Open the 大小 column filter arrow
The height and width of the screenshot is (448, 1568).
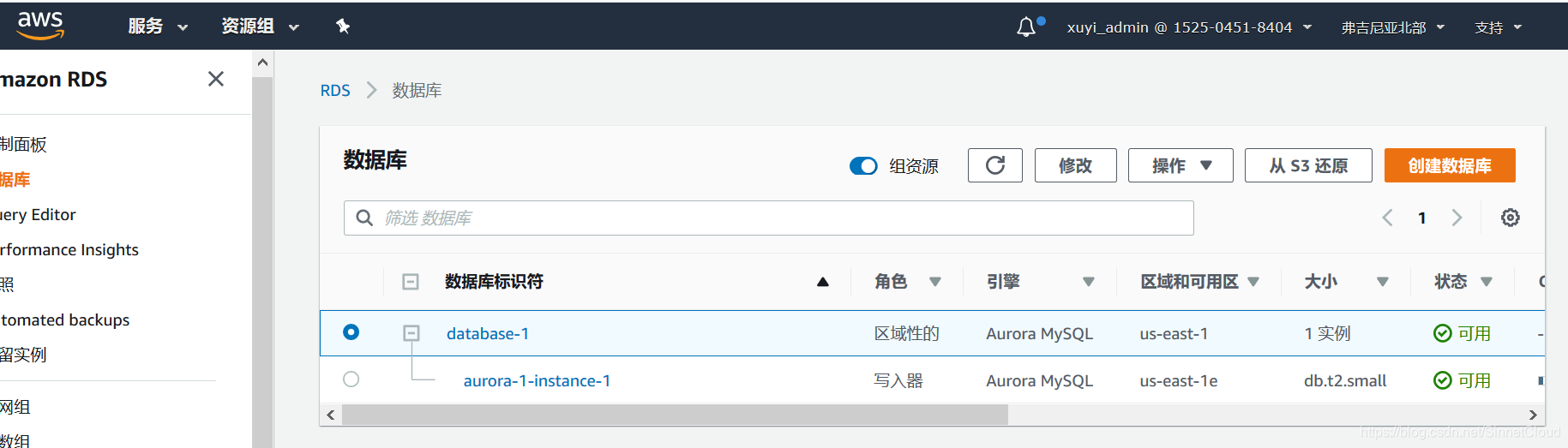[1383, 282]
